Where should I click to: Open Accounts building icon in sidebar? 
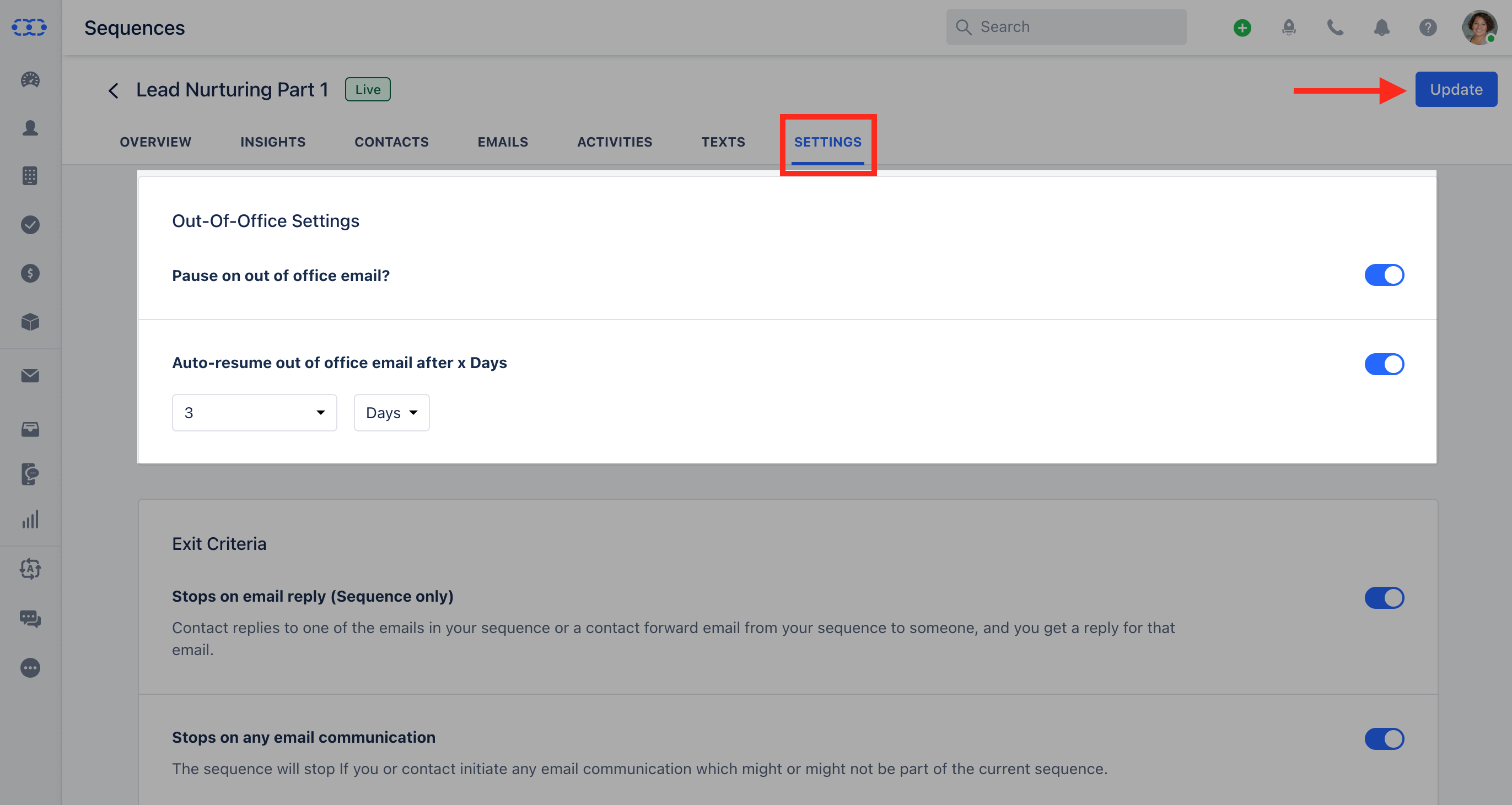click(x=30, y=175)
